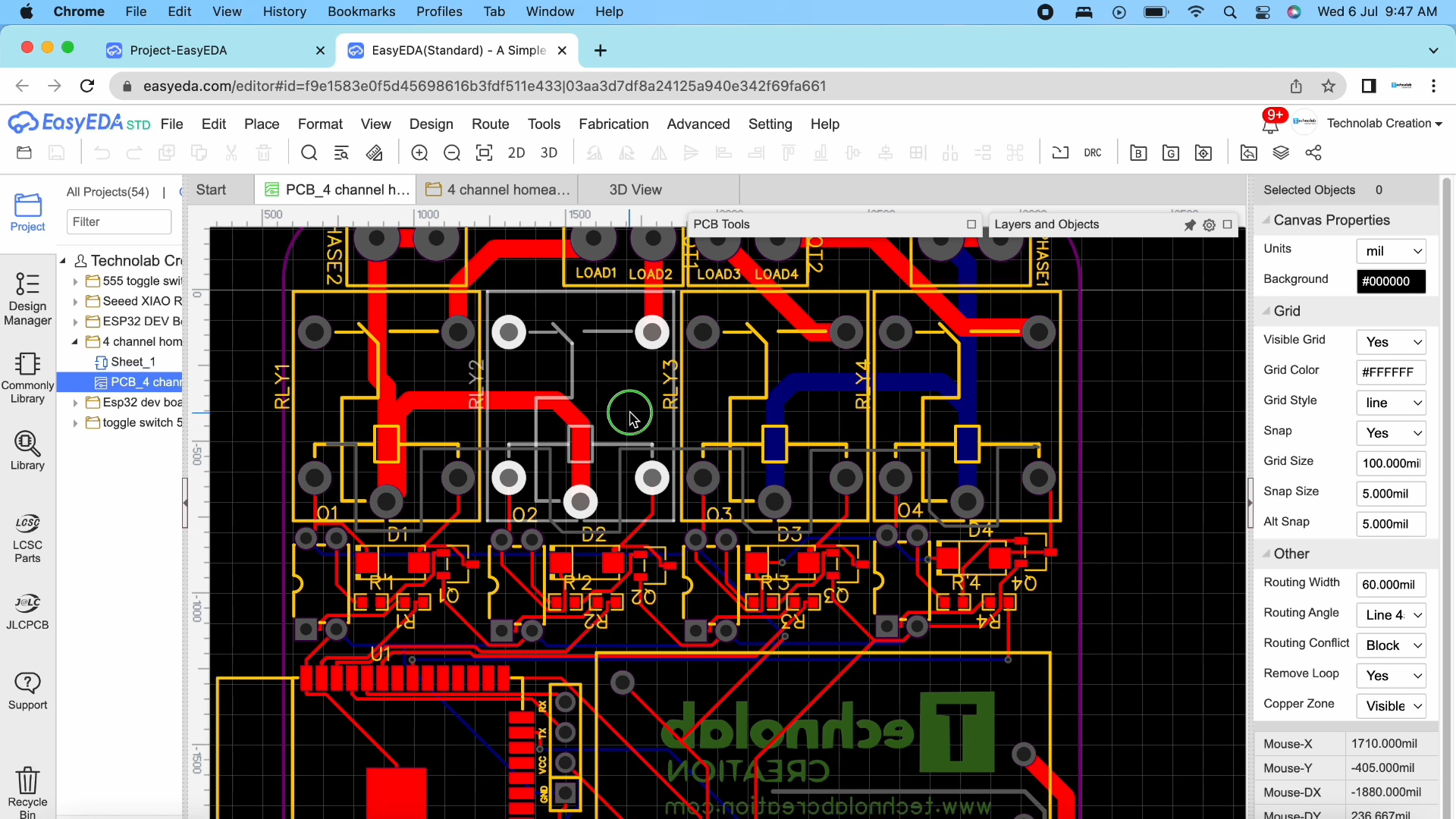
Task: Click the Fit to window icon
Action: 484,153
